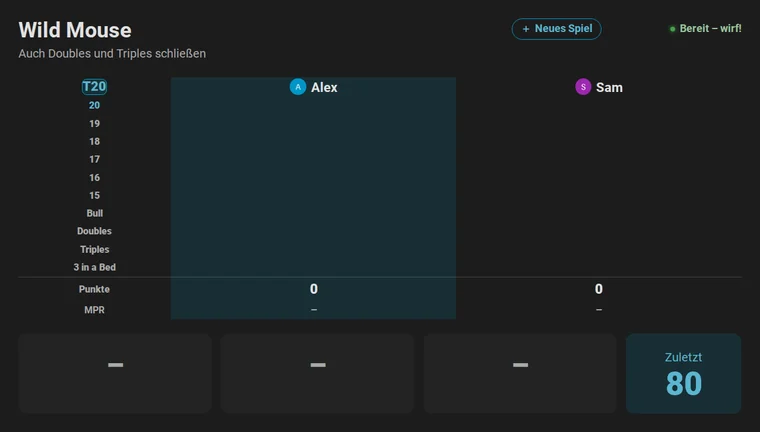This screenshot has height=432, width=760.
Task: Click the green status dot beside Bereit
Action: click(x=672, y=29)
